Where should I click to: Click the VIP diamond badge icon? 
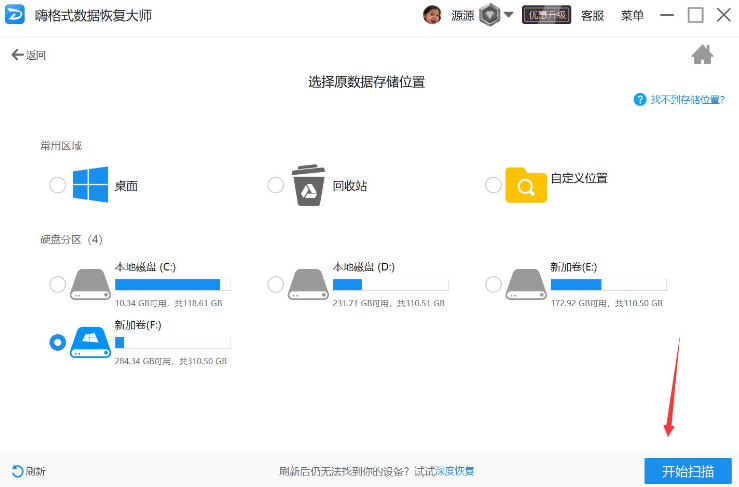click(489, 15)
